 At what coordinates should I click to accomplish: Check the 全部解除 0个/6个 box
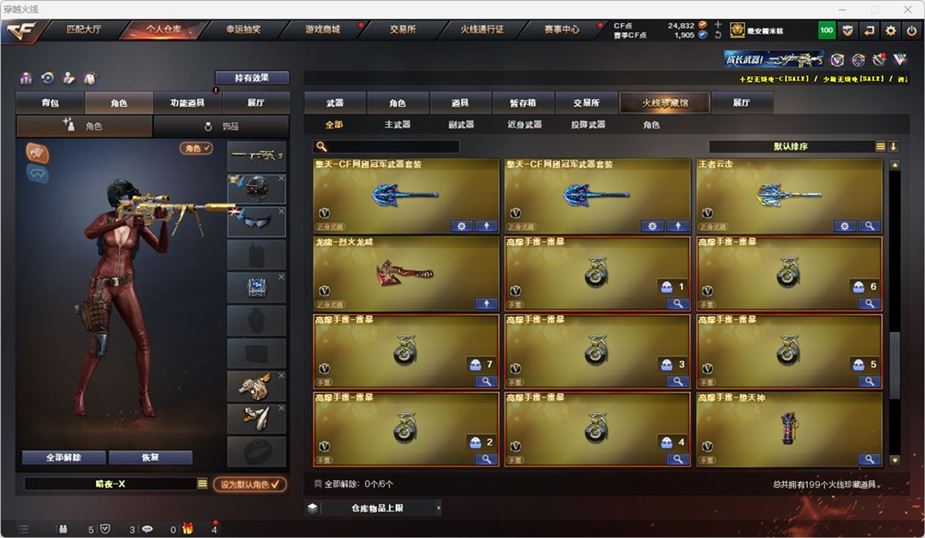[318, 484]
